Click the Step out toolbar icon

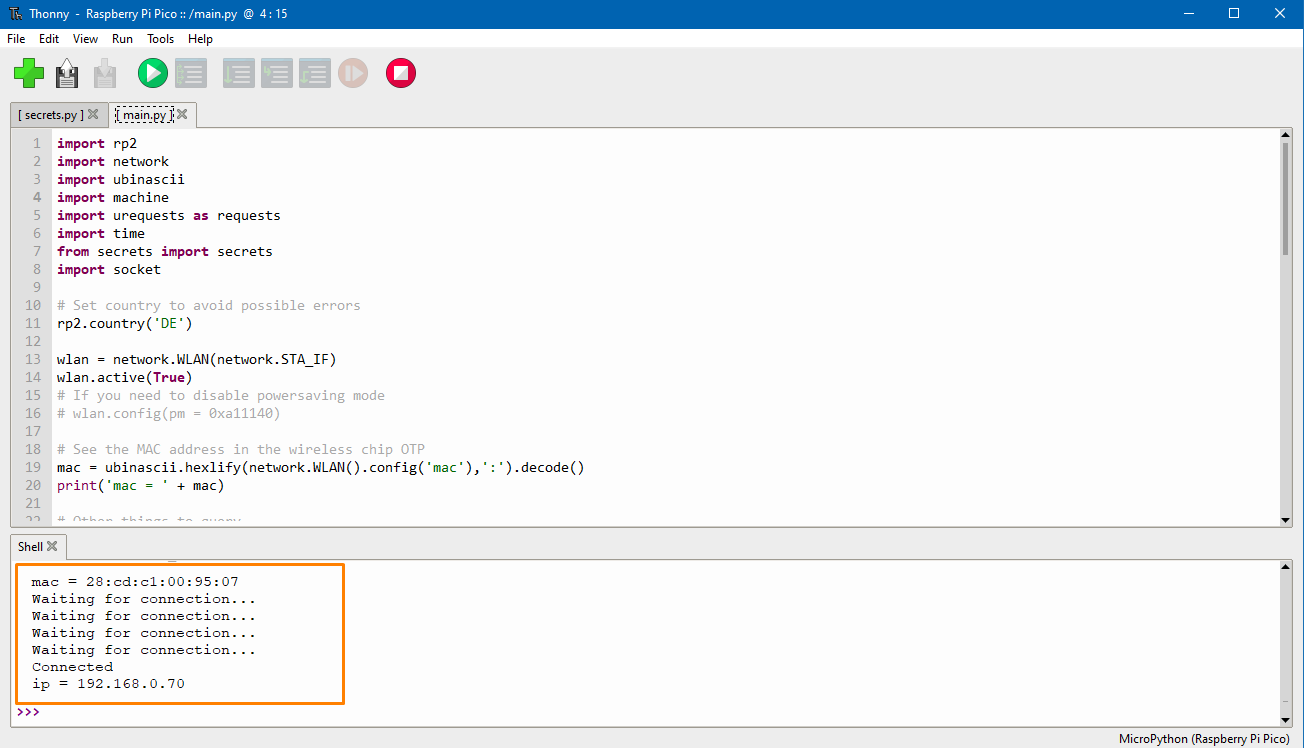pyautogui.click(x=314, y=73)
